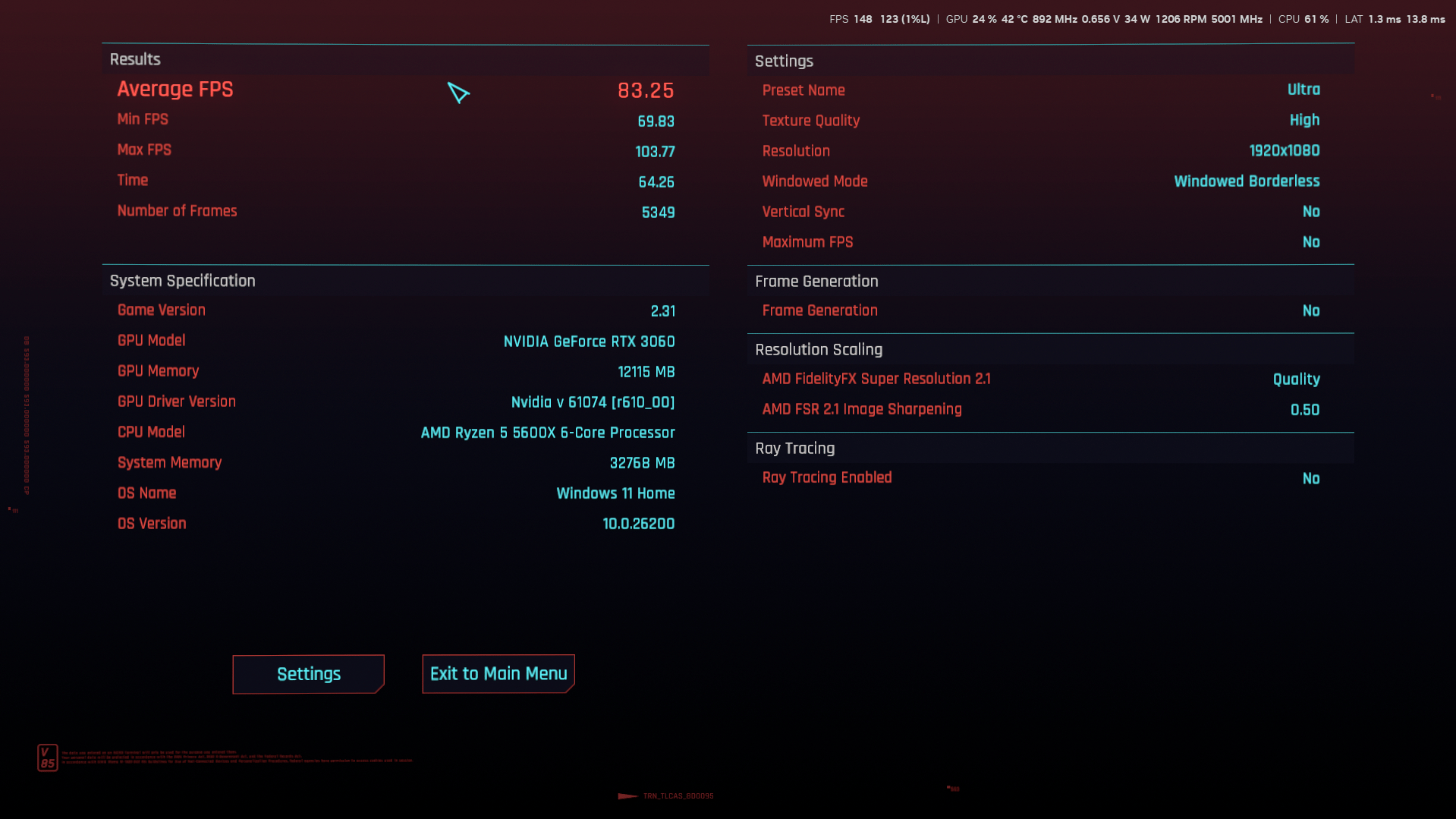Click the Average FPS label
The width and height of the screenshot is (1456, 819).
tap(175, 90)
